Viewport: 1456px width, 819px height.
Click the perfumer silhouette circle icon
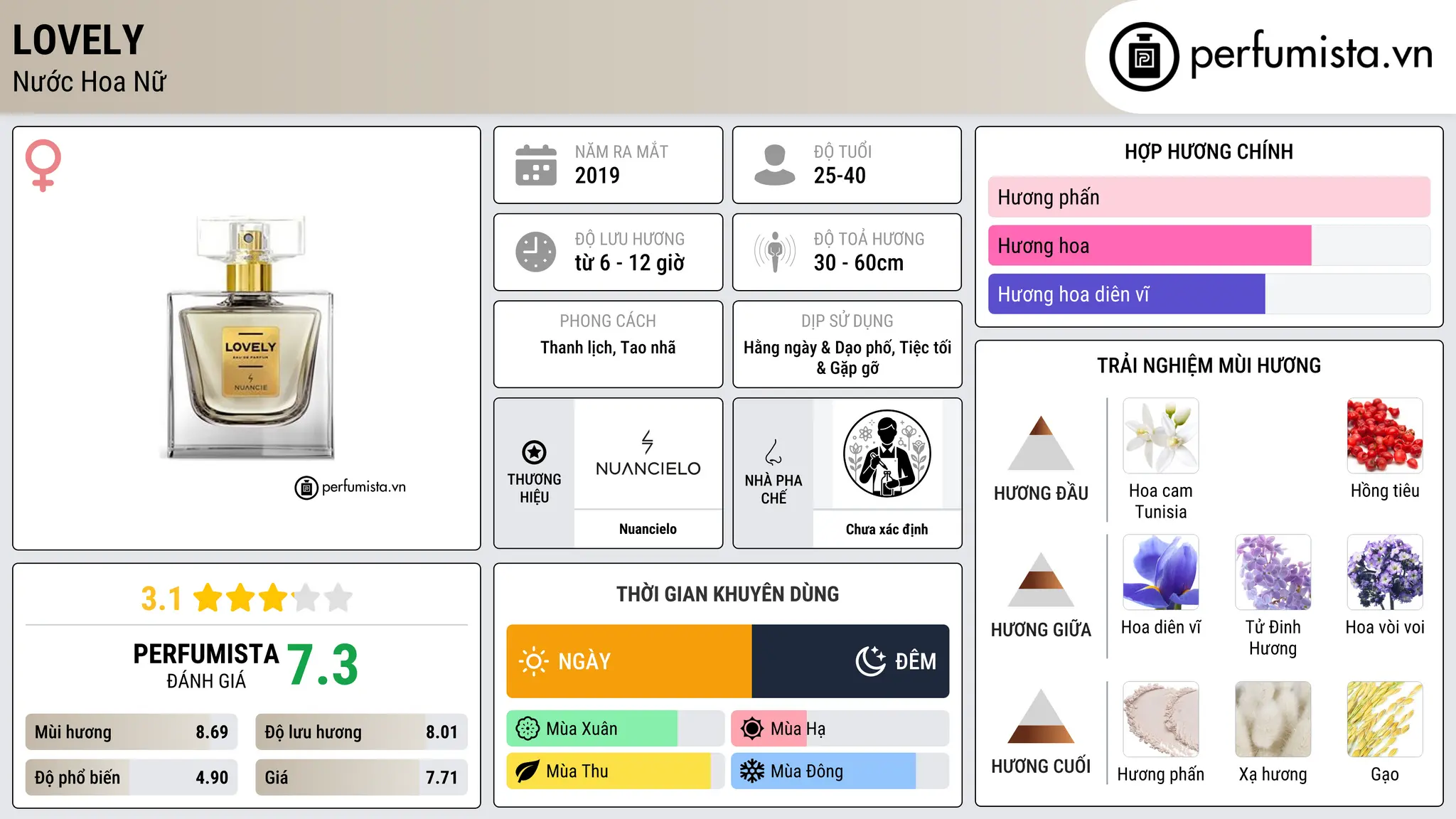(887, 454)
